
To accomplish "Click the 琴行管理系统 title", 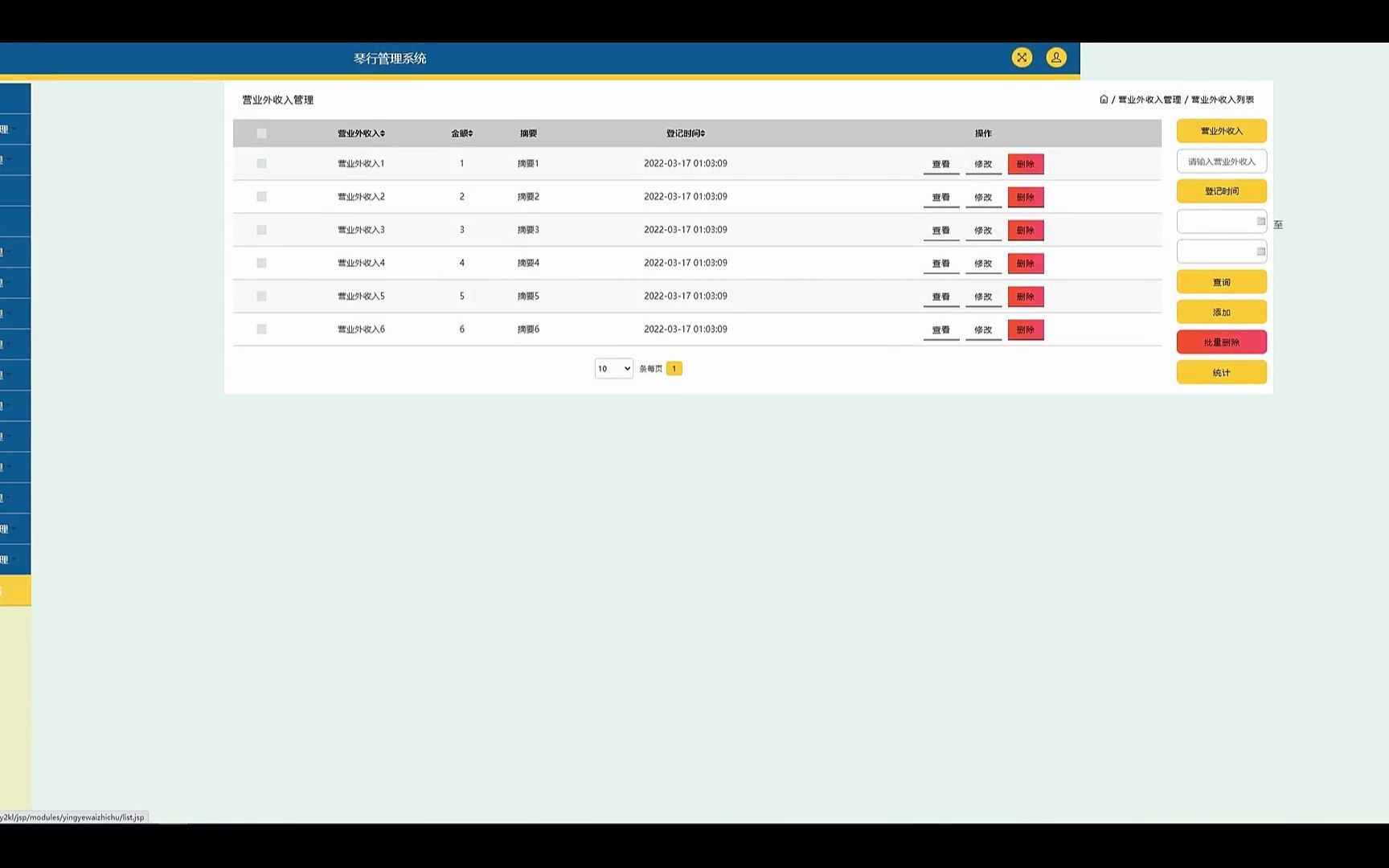I will pos(390,59).
